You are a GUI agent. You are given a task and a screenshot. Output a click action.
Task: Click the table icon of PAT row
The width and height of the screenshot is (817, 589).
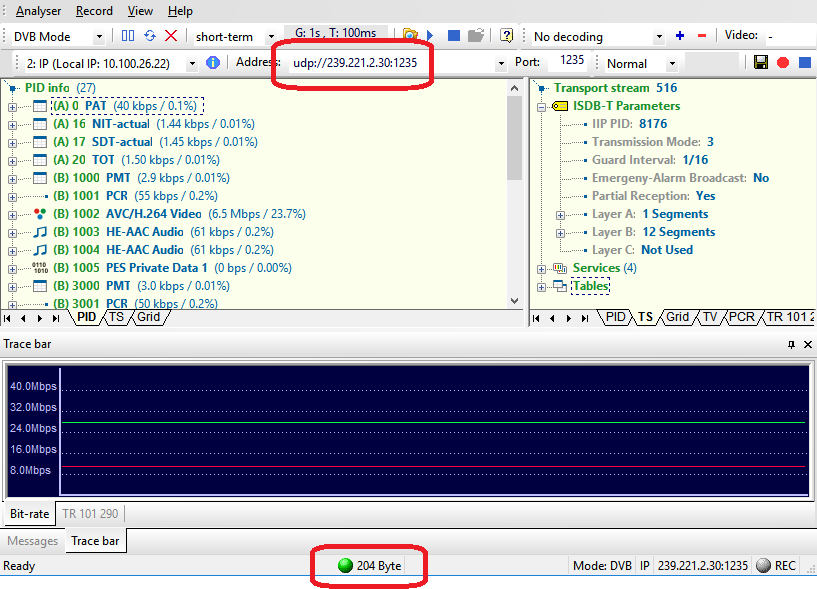pyautogui.click(x=40, y=106)
